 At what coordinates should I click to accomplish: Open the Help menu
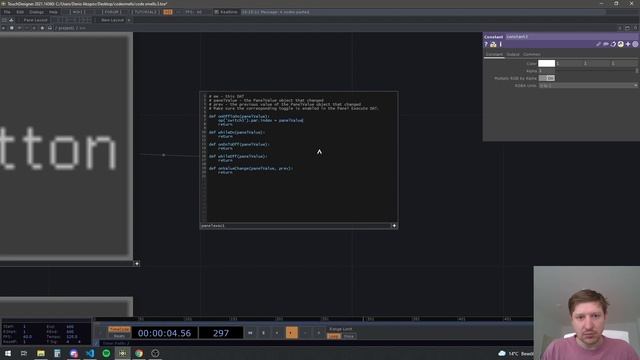53,12
